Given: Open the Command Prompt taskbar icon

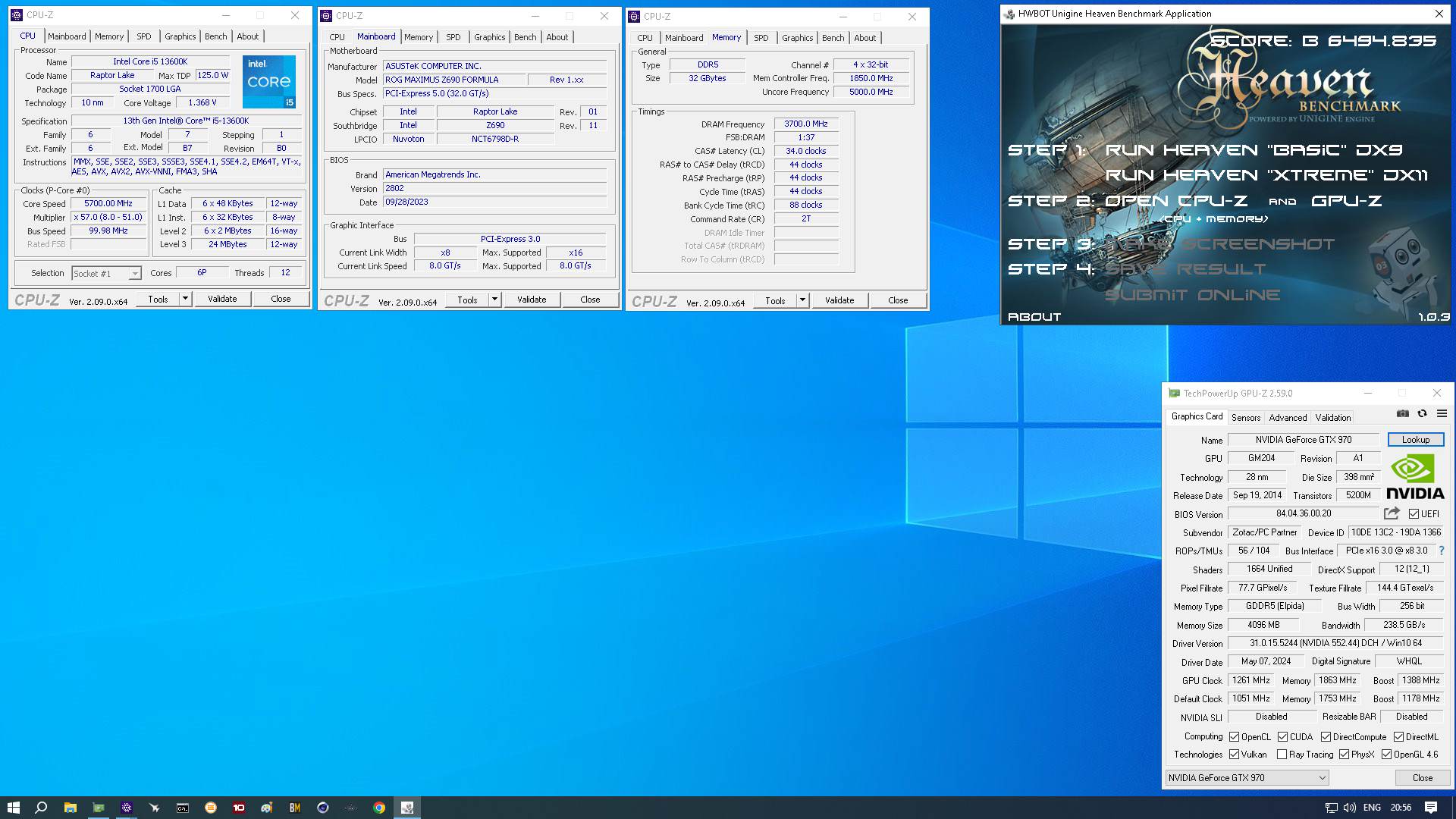Looking at the screenshot, I should click(183, 808).
